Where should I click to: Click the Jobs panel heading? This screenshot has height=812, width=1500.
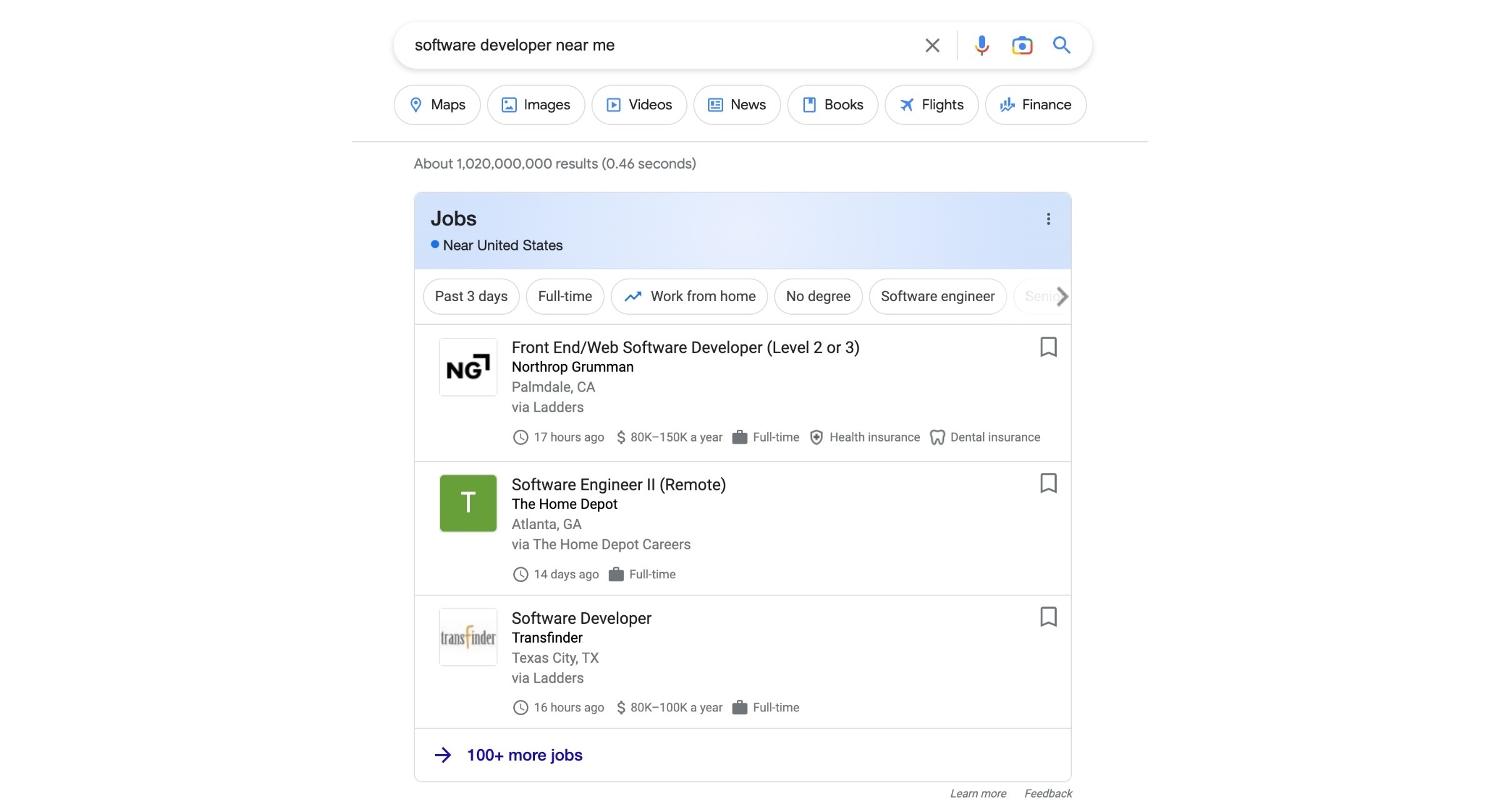coord(453,219)
